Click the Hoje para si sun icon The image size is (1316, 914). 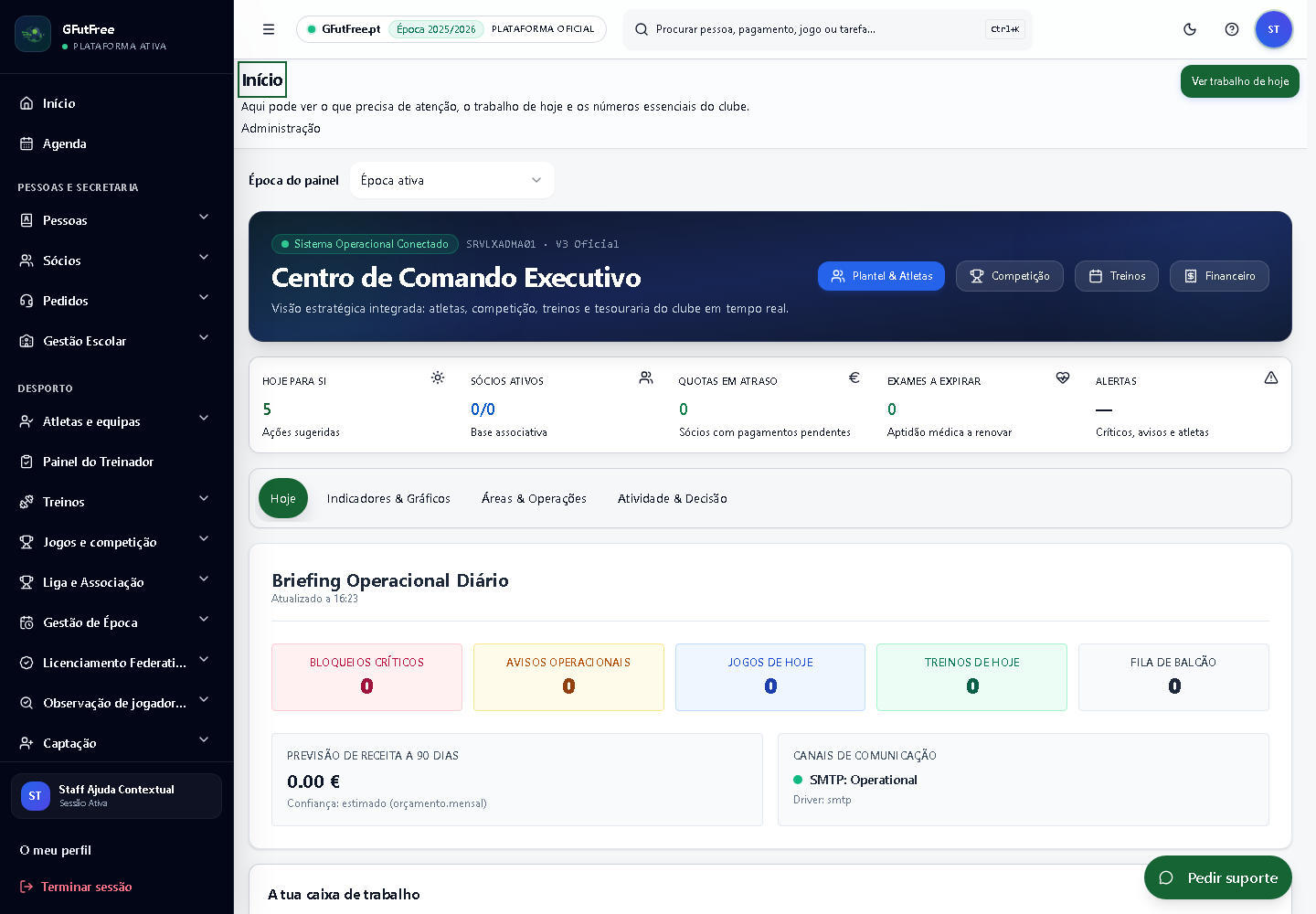(x=438, y=377)
